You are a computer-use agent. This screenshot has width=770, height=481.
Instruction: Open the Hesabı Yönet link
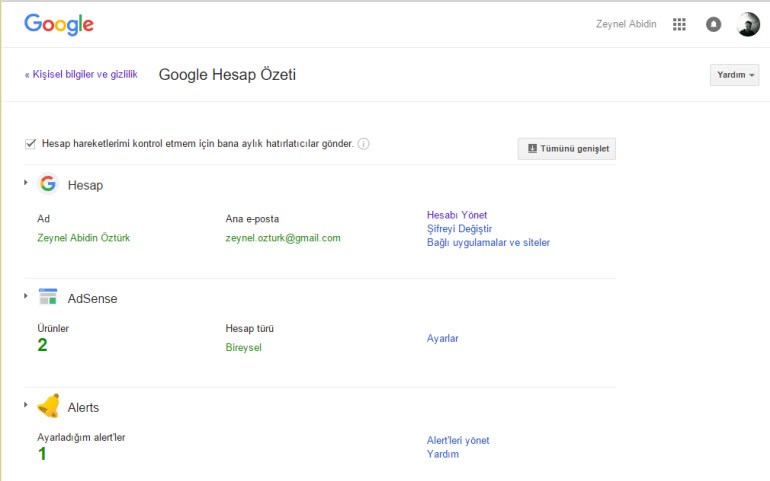tap(457, 215)
